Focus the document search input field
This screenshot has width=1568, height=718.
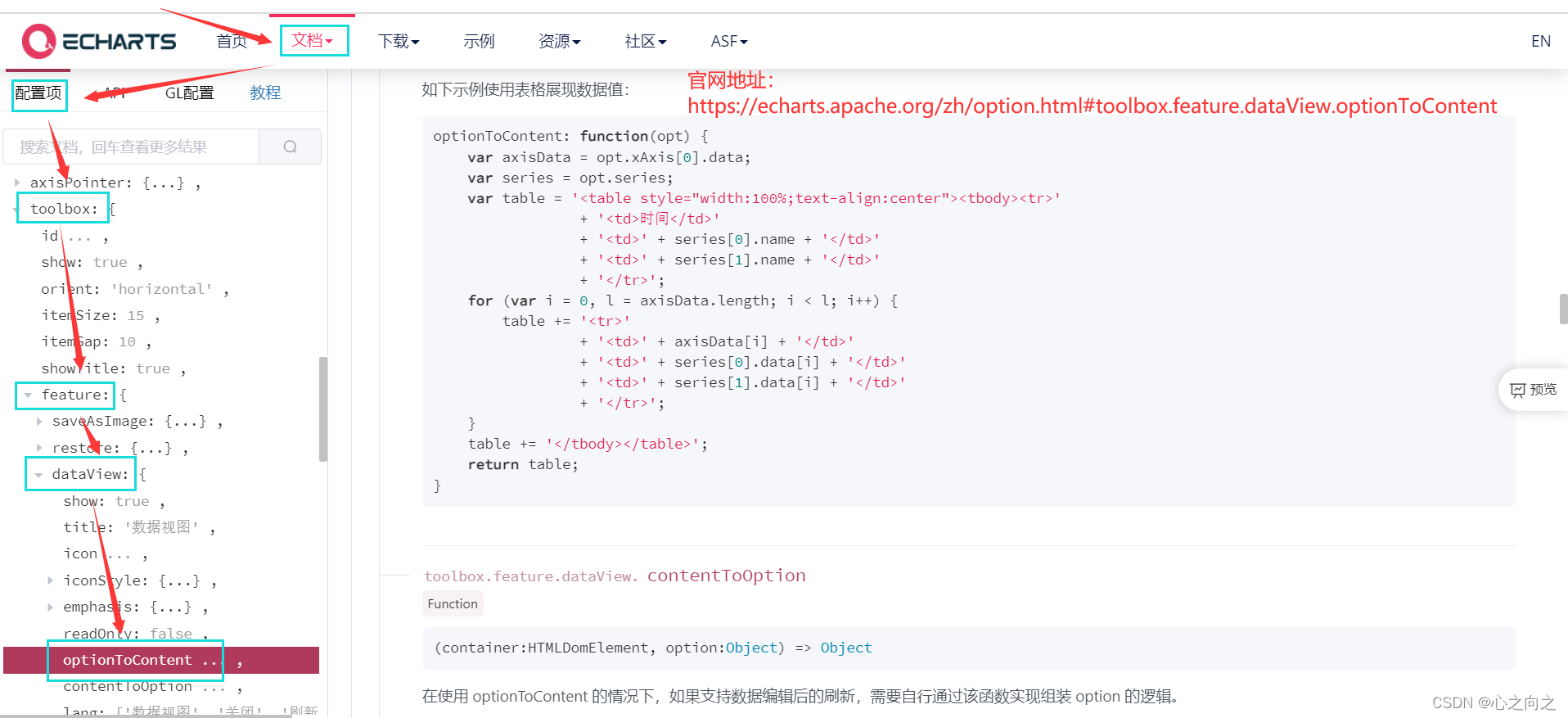click(x=131, y=147)
